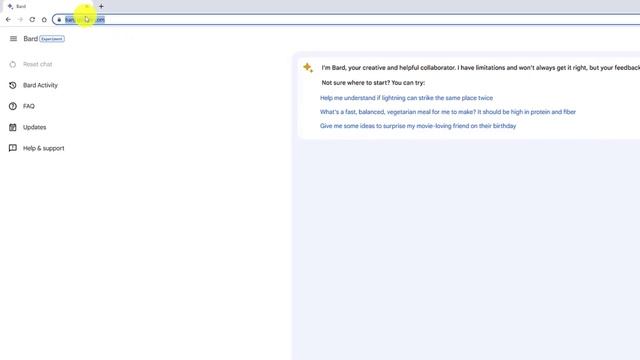Open Updates in the sidebar

coord(35,127)
